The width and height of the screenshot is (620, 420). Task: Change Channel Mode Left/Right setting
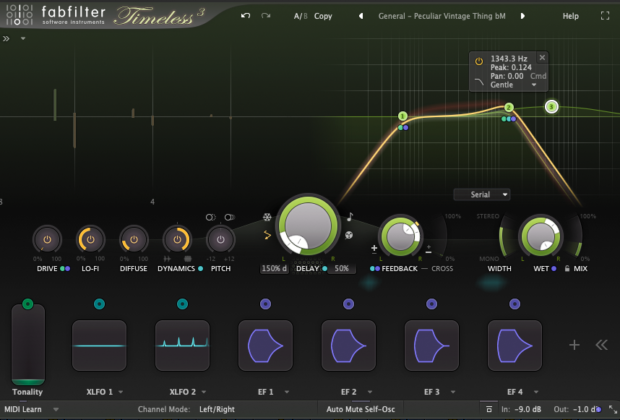point(217,409)
